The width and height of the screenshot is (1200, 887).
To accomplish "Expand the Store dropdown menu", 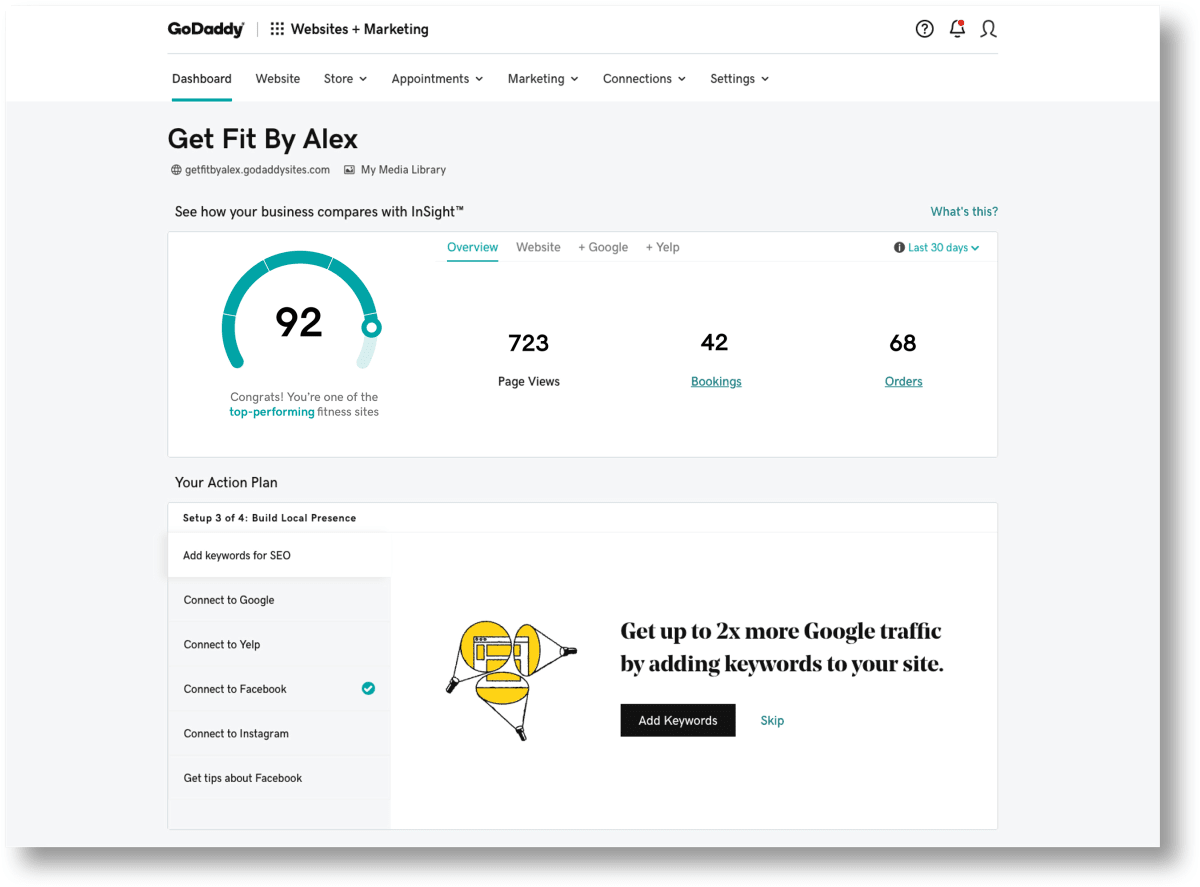I will 345,79.
